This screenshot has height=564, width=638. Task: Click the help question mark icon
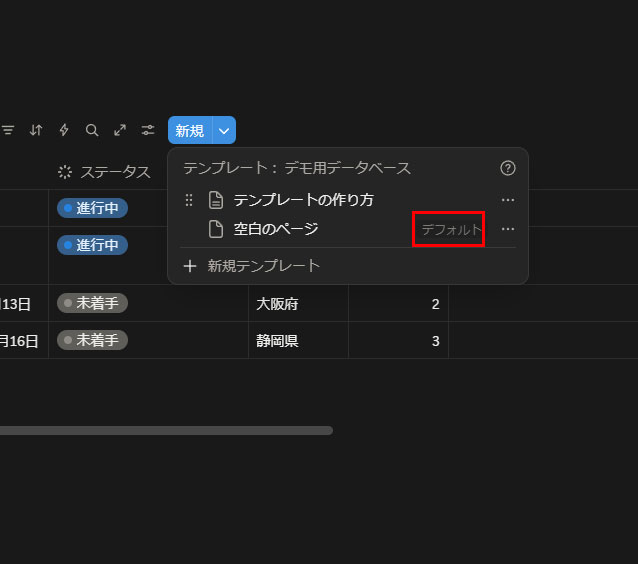507,168
